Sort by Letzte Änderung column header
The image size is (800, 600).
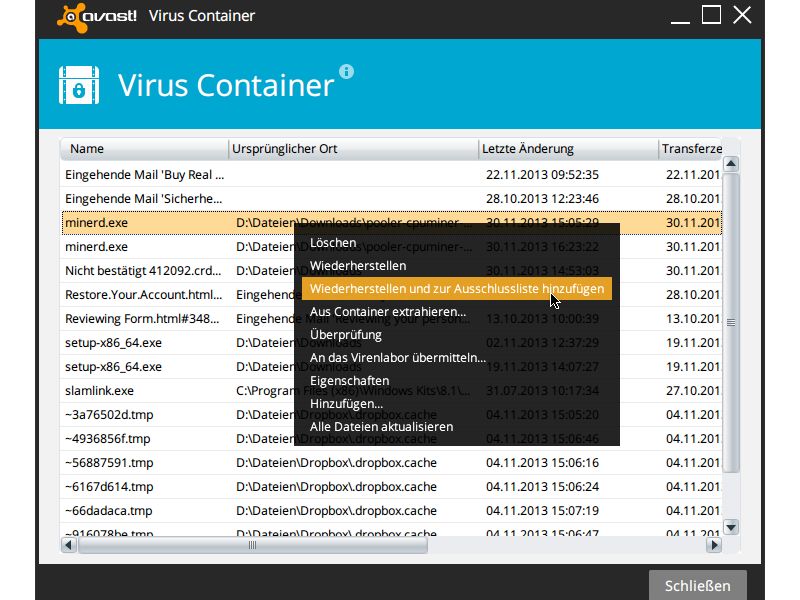tap(568, 149)
